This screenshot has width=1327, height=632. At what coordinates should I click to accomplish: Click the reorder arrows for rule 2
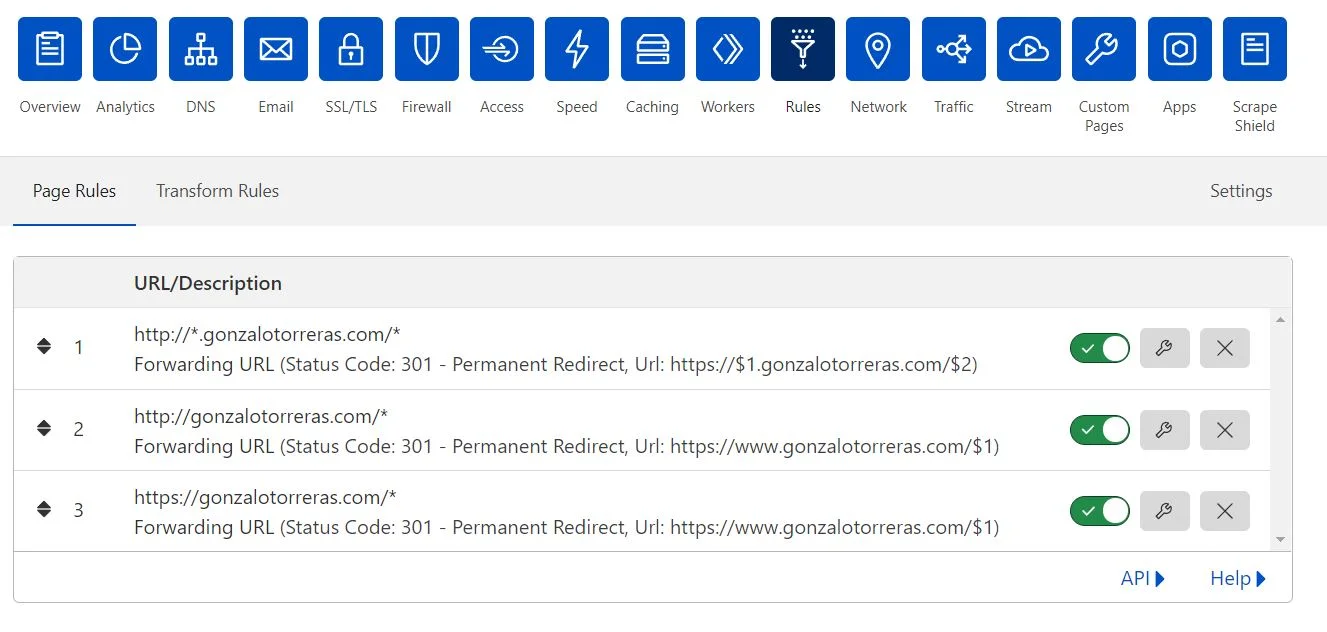[44, 428]
